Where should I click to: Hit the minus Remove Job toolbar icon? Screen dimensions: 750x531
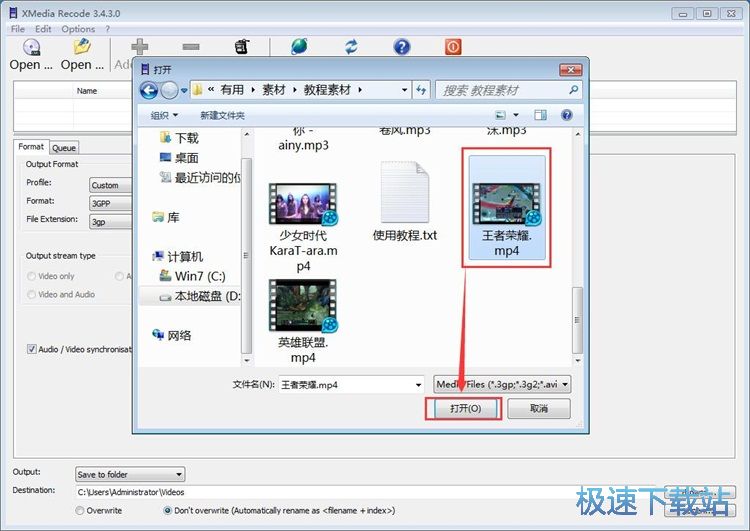[191, 47]
